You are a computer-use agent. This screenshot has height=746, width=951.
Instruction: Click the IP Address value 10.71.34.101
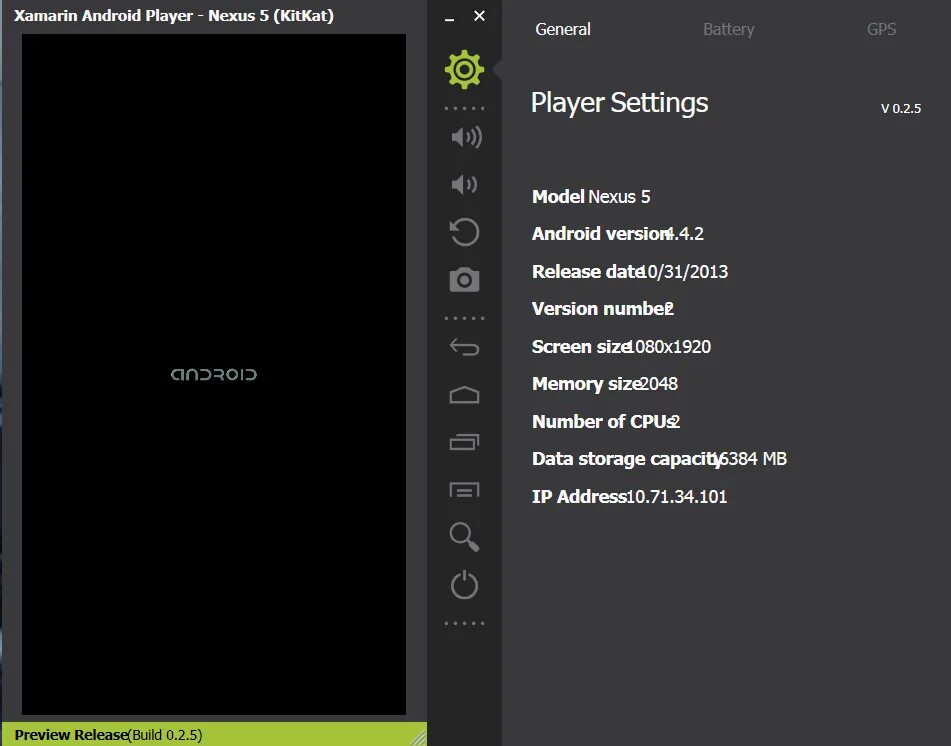click(677, 497)
